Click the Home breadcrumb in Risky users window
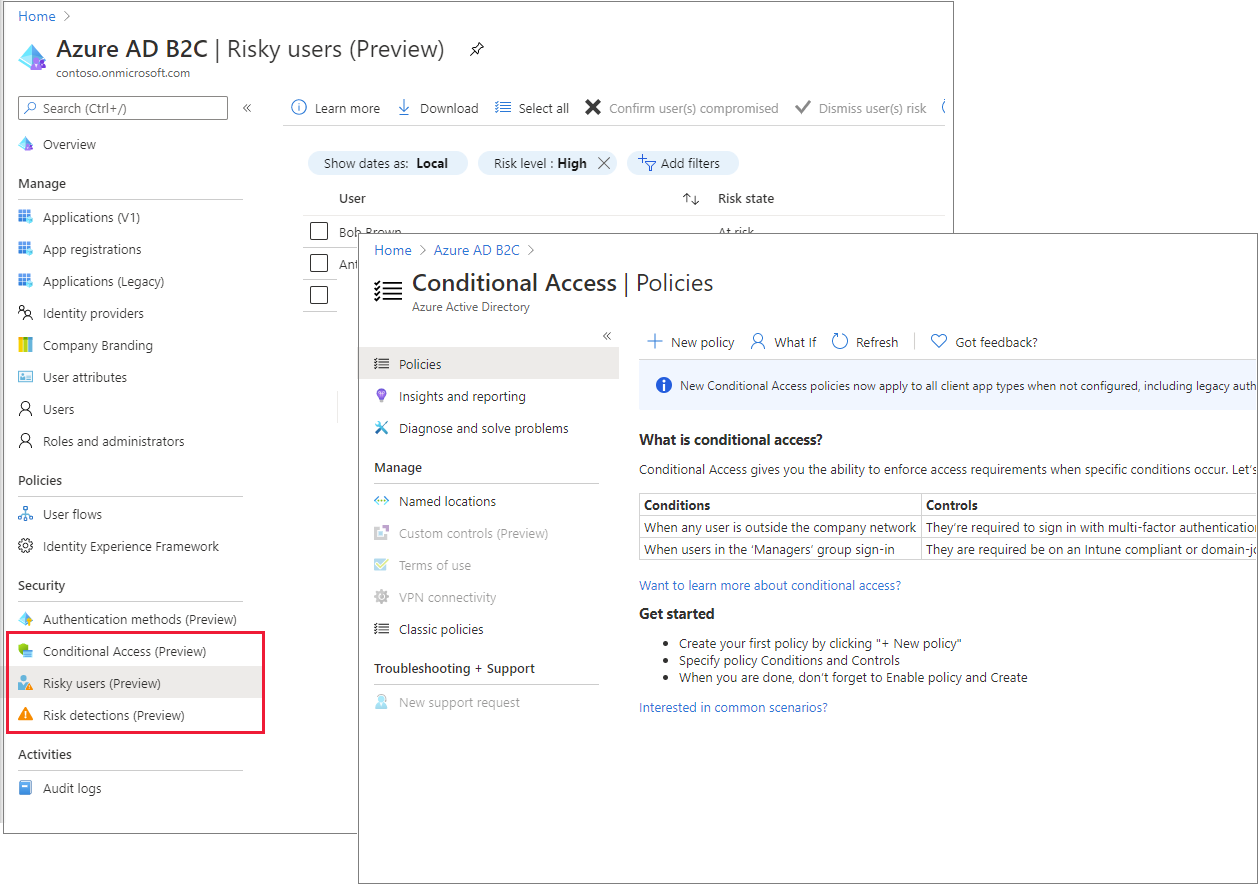Image resolution: width=1260 pixels, height=886 pixels. coord(37,16)
